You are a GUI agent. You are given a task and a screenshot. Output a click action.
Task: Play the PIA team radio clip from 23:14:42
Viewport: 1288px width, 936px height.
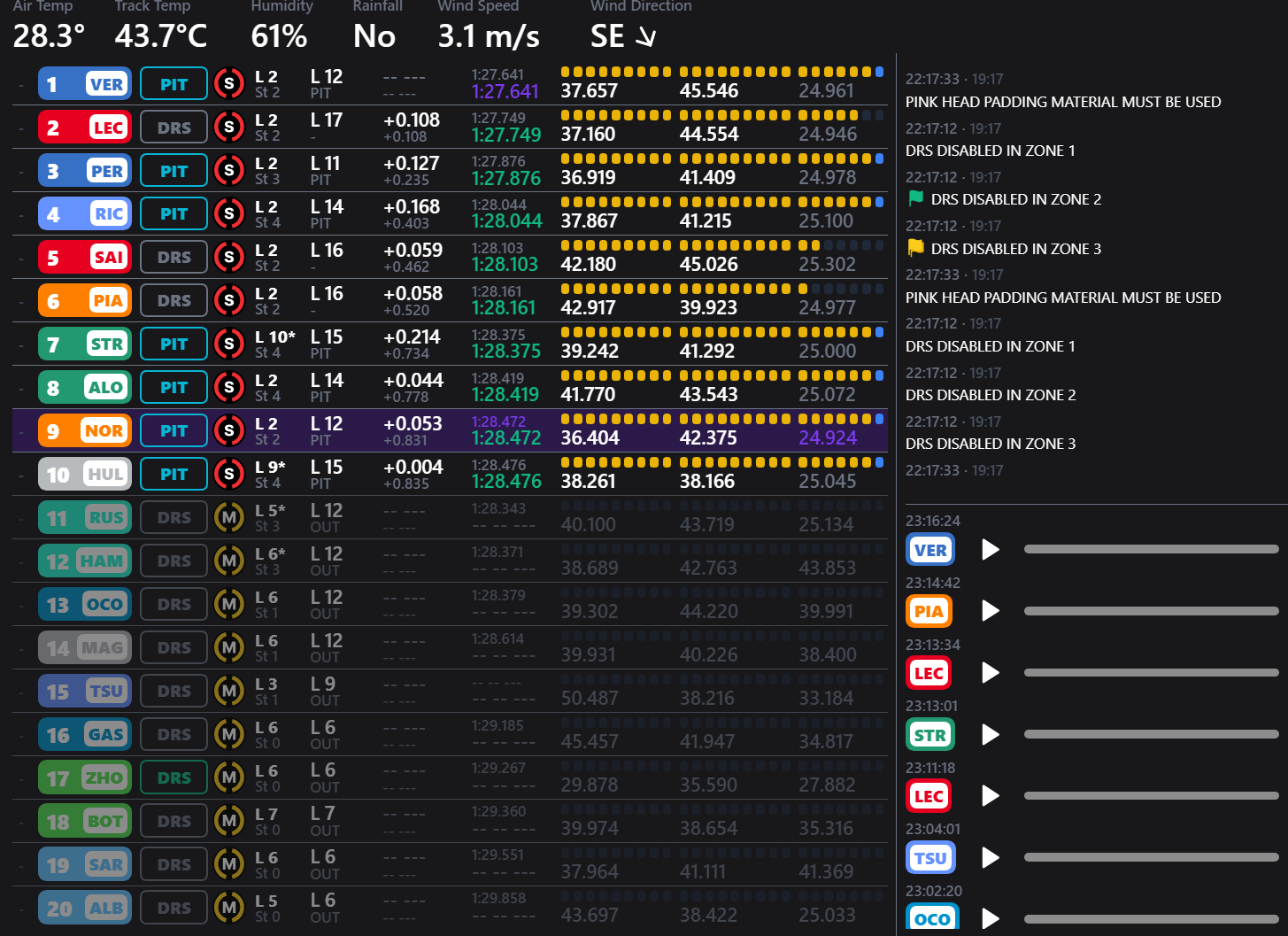(x=991, y=611)
